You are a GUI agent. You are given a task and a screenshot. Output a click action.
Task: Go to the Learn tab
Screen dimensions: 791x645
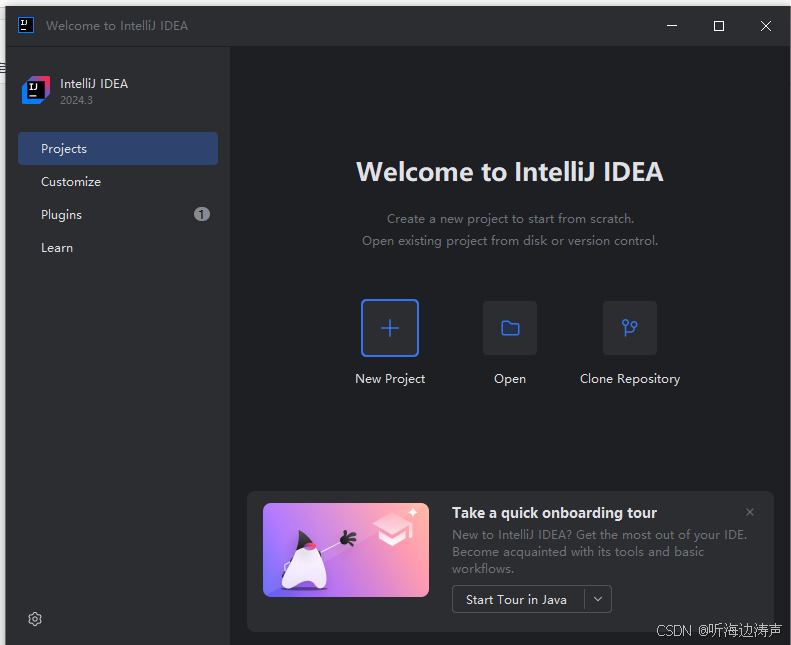[118, 248]
